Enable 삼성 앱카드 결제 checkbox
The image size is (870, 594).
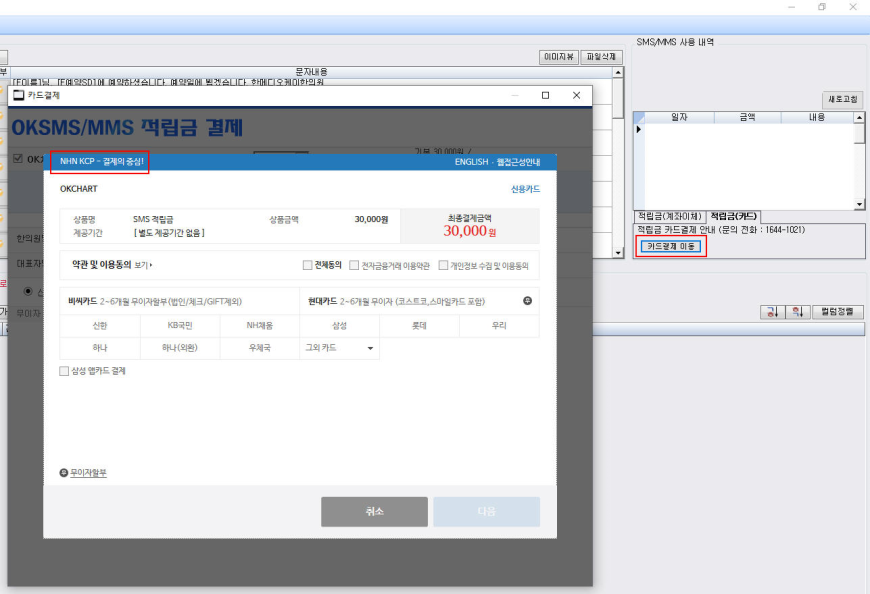click(x=64, y=371)
